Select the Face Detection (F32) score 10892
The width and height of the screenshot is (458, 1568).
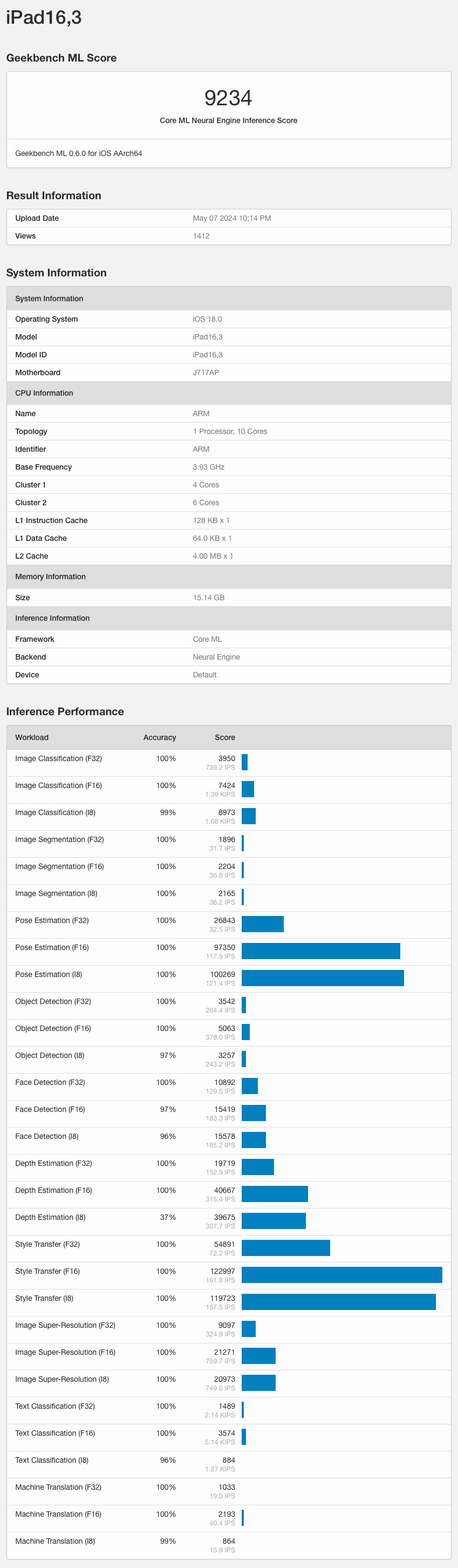(x=224, y=1083)
